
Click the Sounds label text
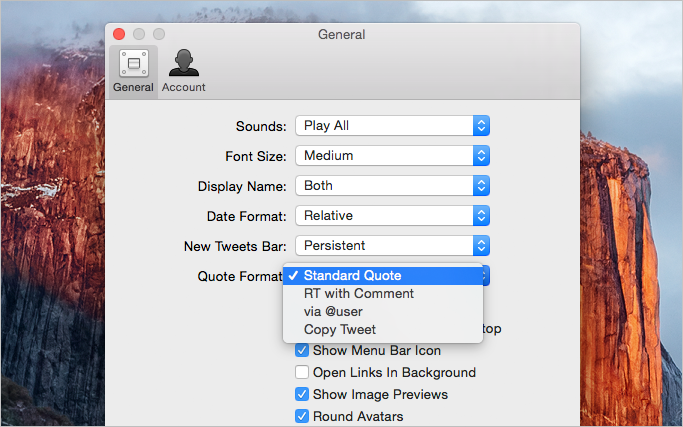coord(261,126)
